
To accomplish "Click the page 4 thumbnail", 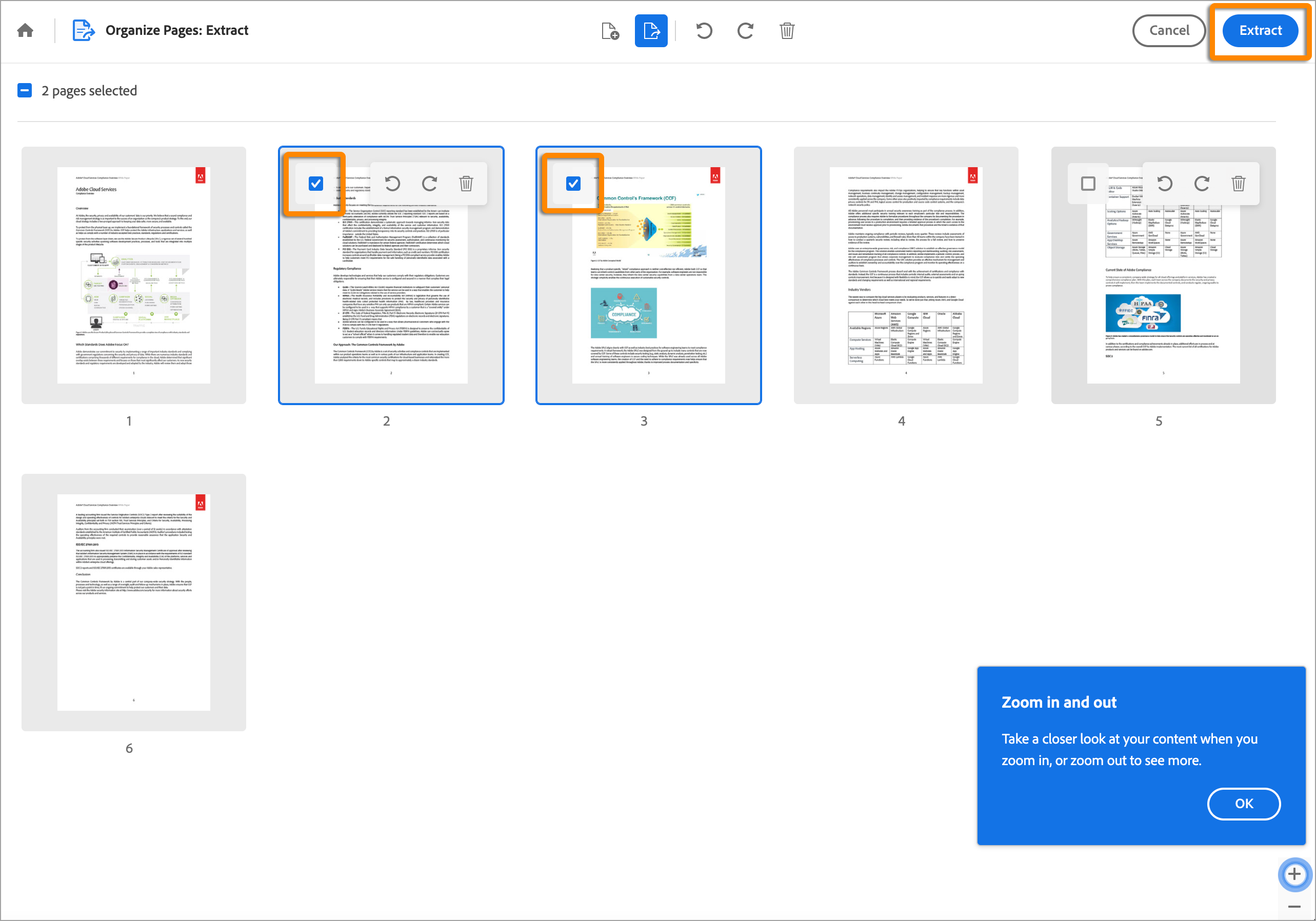I will click(906, 275).
